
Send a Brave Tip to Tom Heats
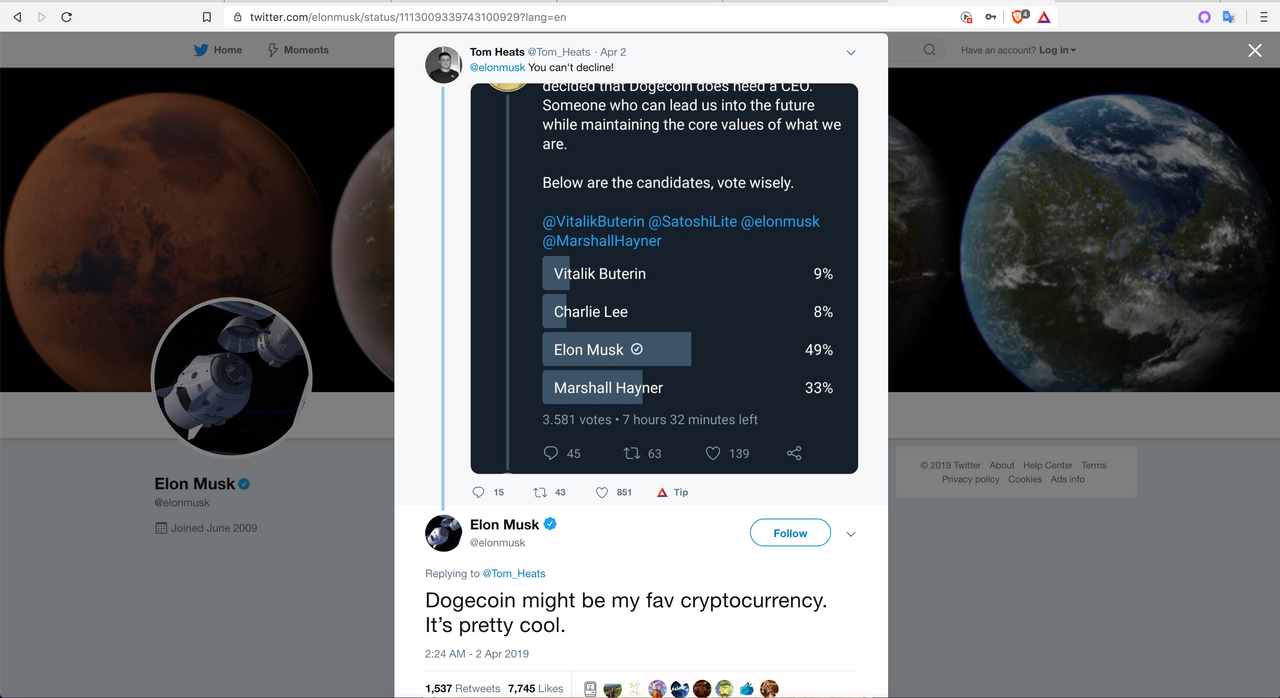(672, 492)
